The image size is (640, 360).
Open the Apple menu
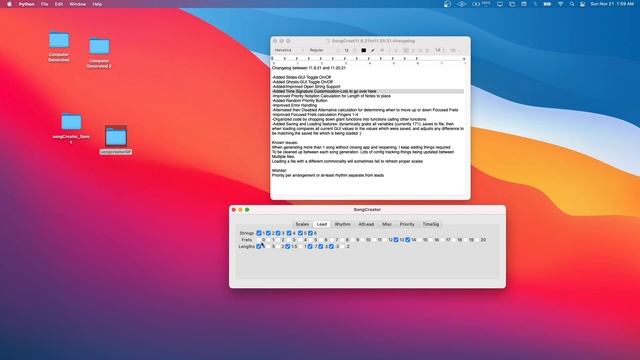pos(9,4)
